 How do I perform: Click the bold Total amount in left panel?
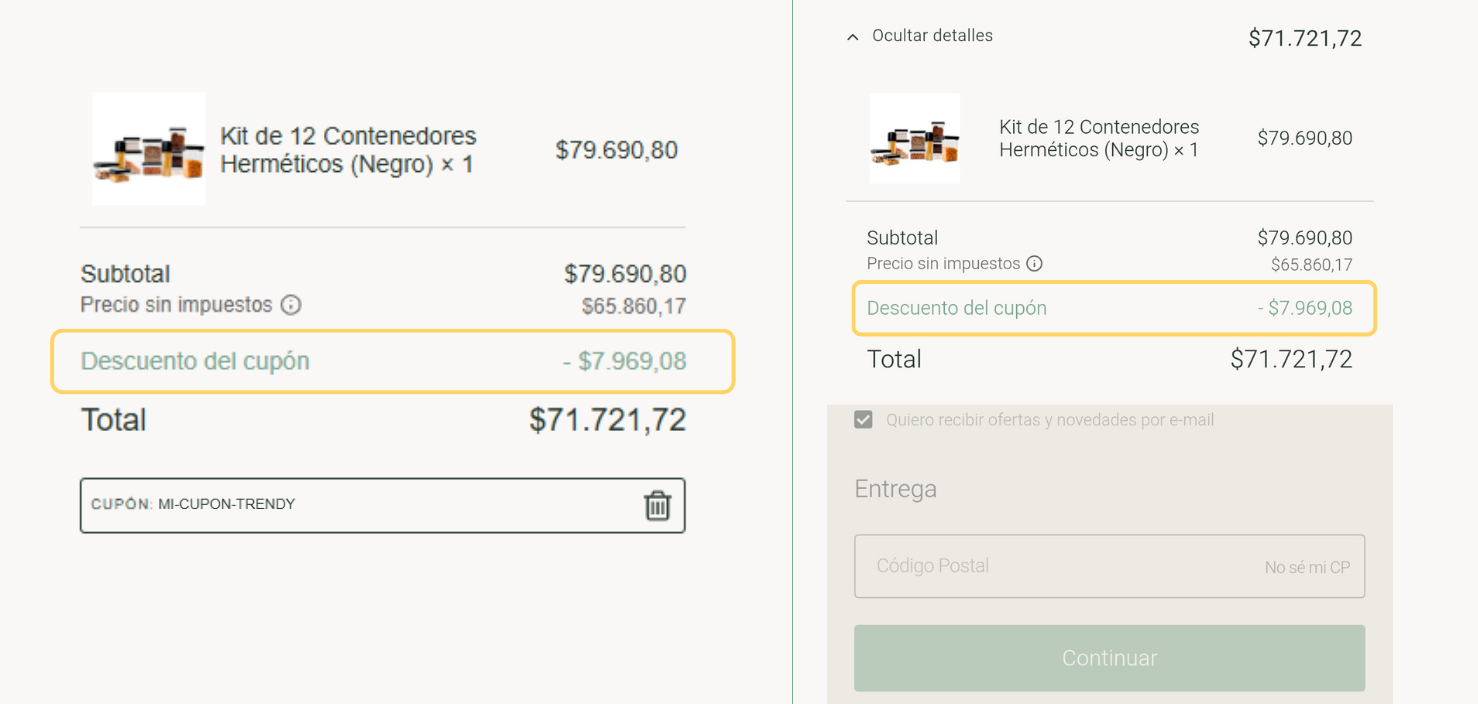click(x=607, y=420)
